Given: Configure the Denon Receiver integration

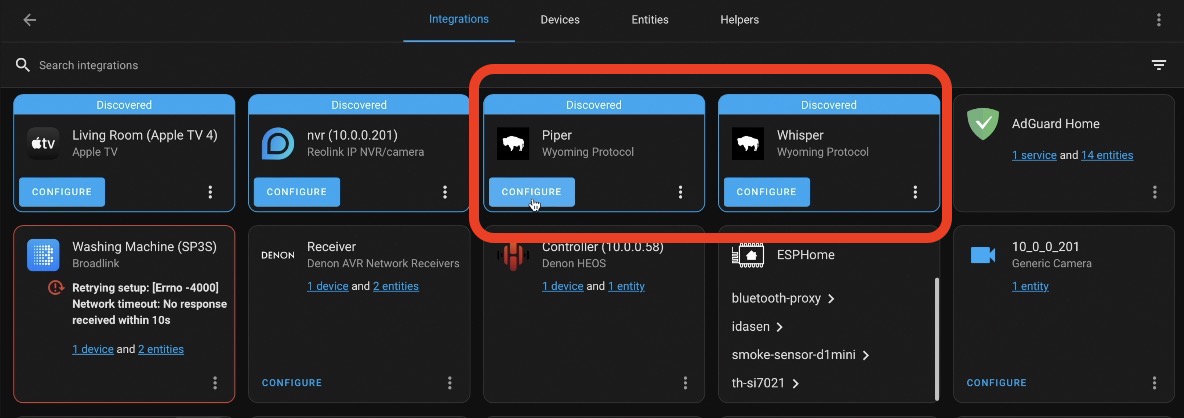Looking at the screenshot, I should click(x=291, y=383).
